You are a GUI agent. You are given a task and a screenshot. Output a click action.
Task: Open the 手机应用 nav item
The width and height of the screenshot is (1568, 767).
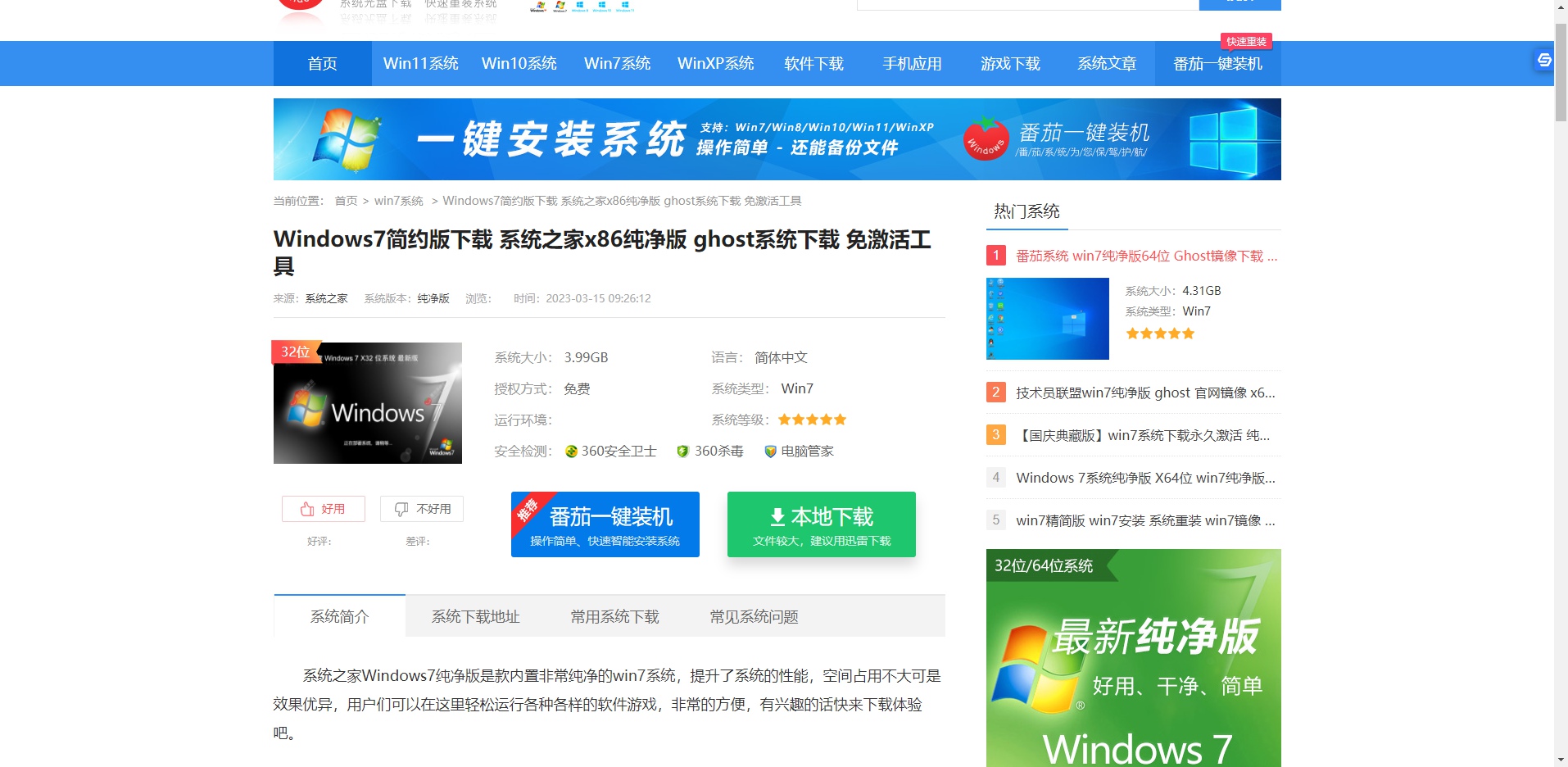(x=913, y=63)
